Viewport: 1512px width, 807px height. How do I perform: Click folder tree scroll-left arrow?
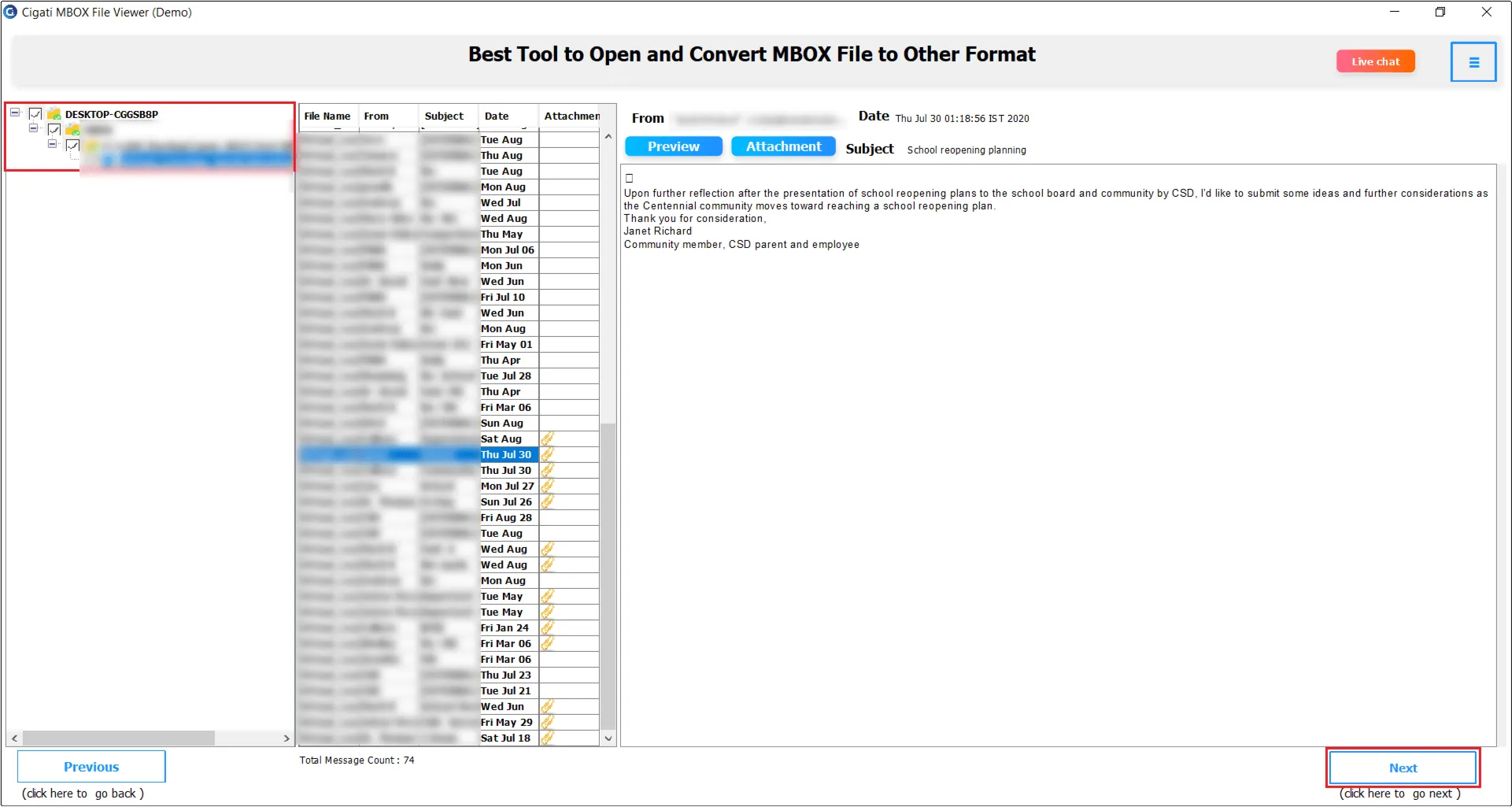coord(14,739)
